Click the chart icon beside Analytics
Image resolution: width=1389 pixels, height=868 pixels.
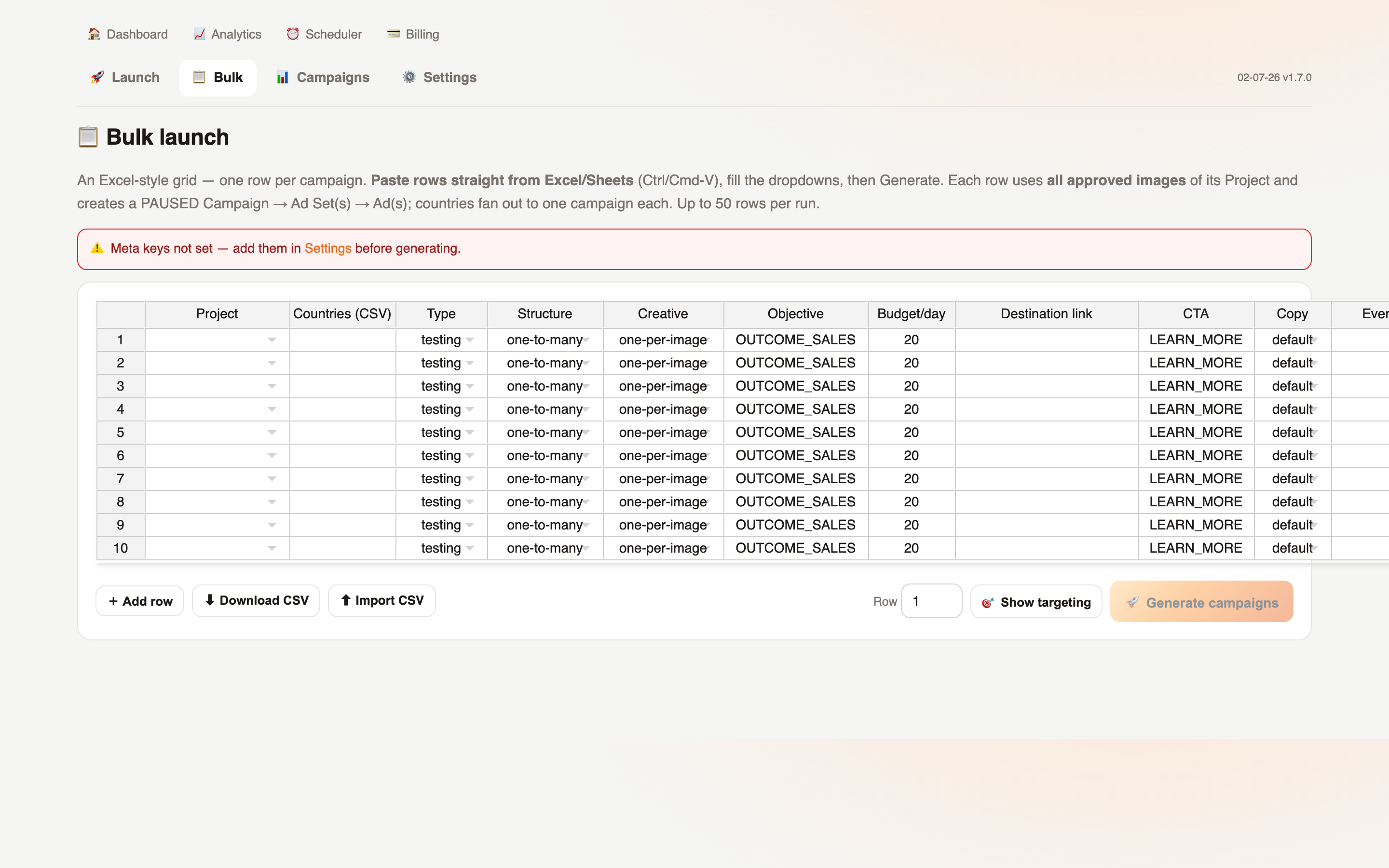(199, 34)
